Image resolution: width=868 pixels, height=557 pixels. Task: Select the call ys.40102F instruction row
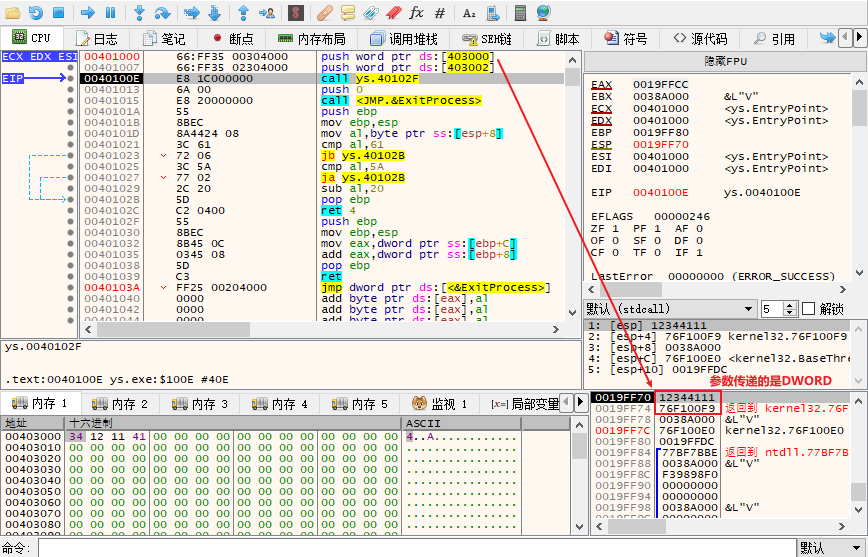tap(321, 79)
